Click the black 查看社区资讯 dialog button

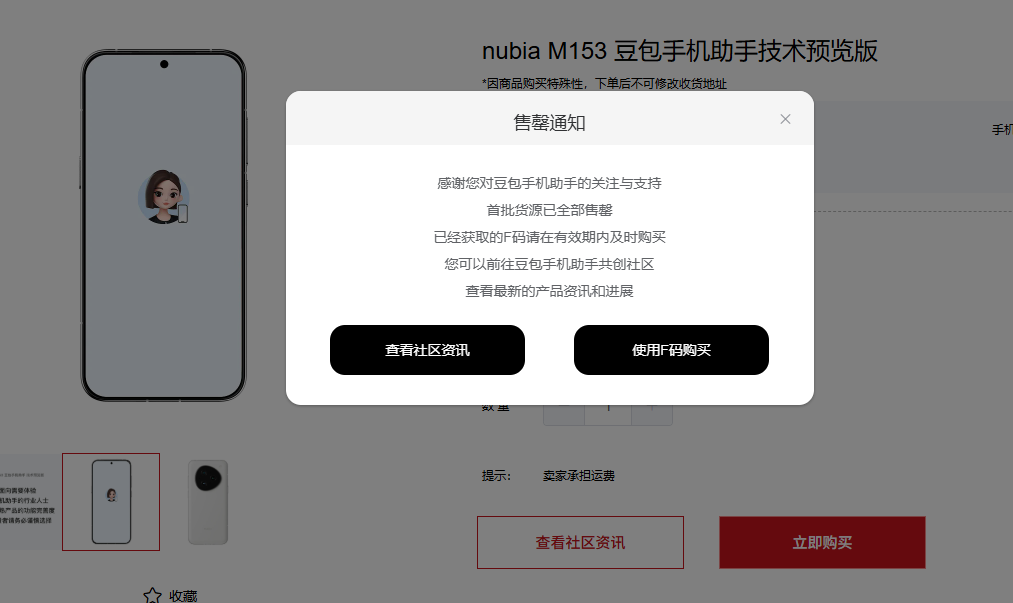pos(427,350)
